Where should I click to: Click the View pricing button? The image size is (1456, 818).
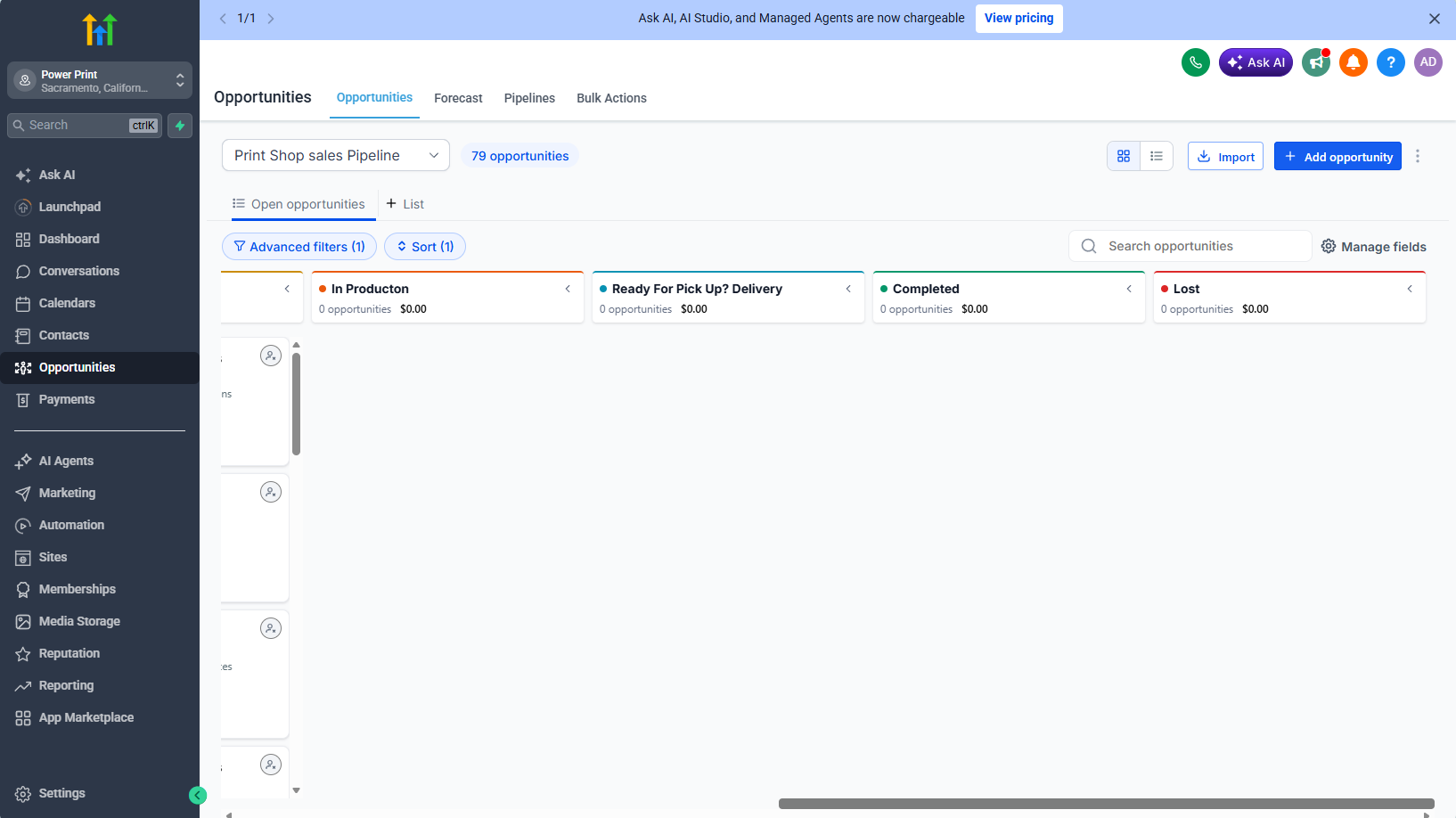click(x=1019, y=19)
